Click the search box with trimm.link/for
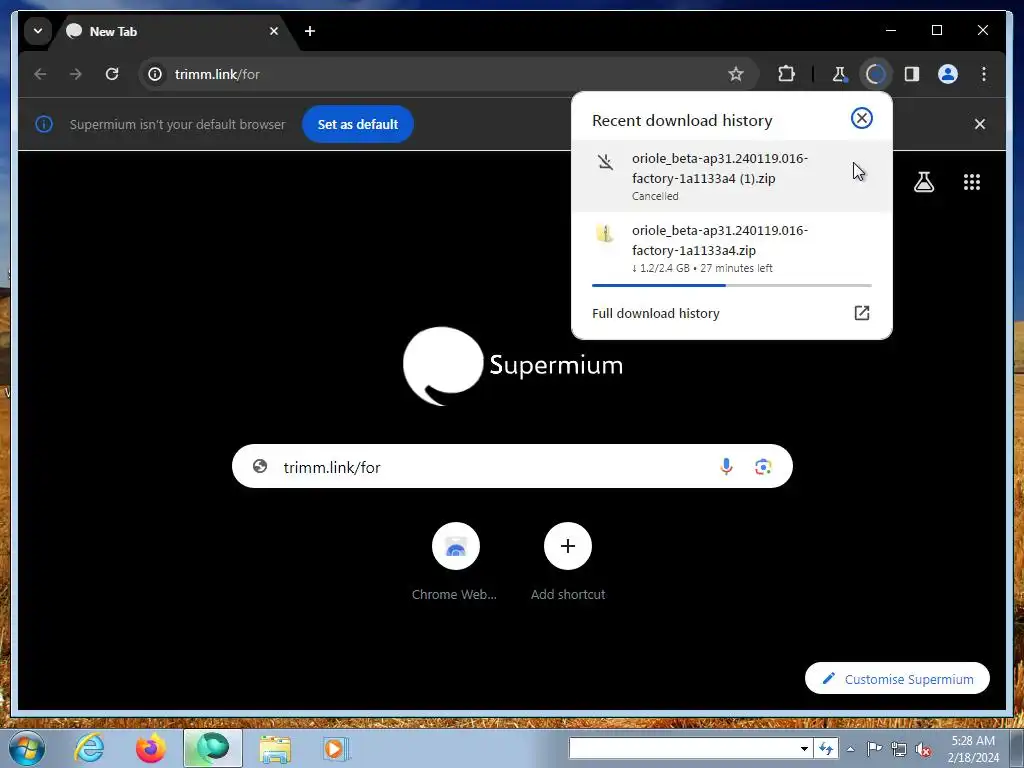Viewport: 1024px width, 768px height. coord(512,466)
